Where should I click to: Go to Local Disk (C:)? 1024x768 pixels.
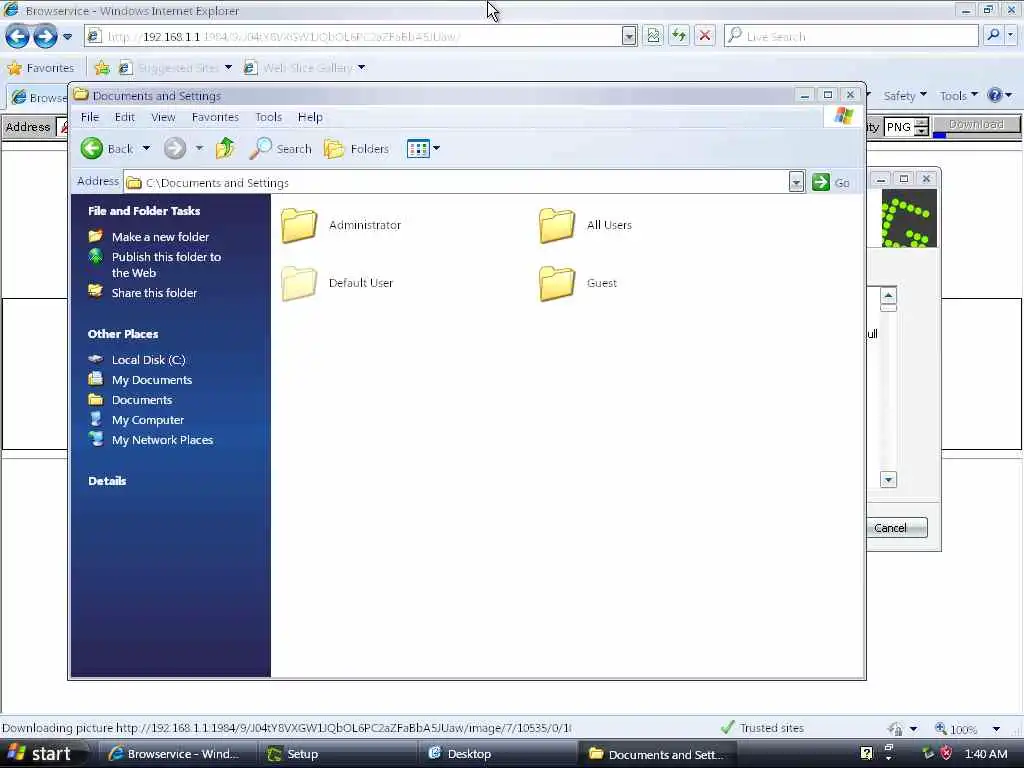coord(148,360)
